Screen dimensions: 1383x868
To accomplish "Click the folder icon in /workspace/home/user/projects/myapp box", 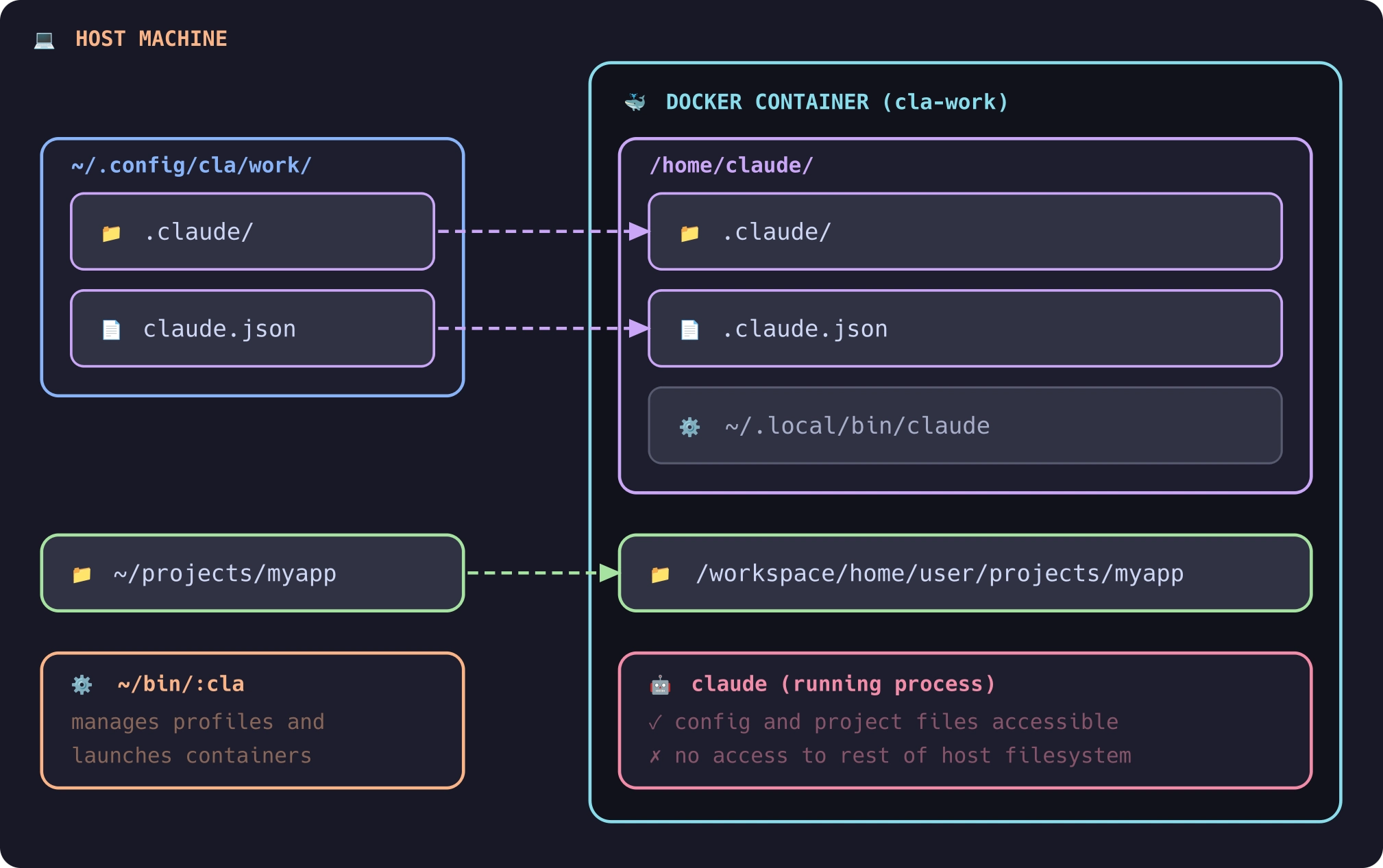I will (660, 573).
